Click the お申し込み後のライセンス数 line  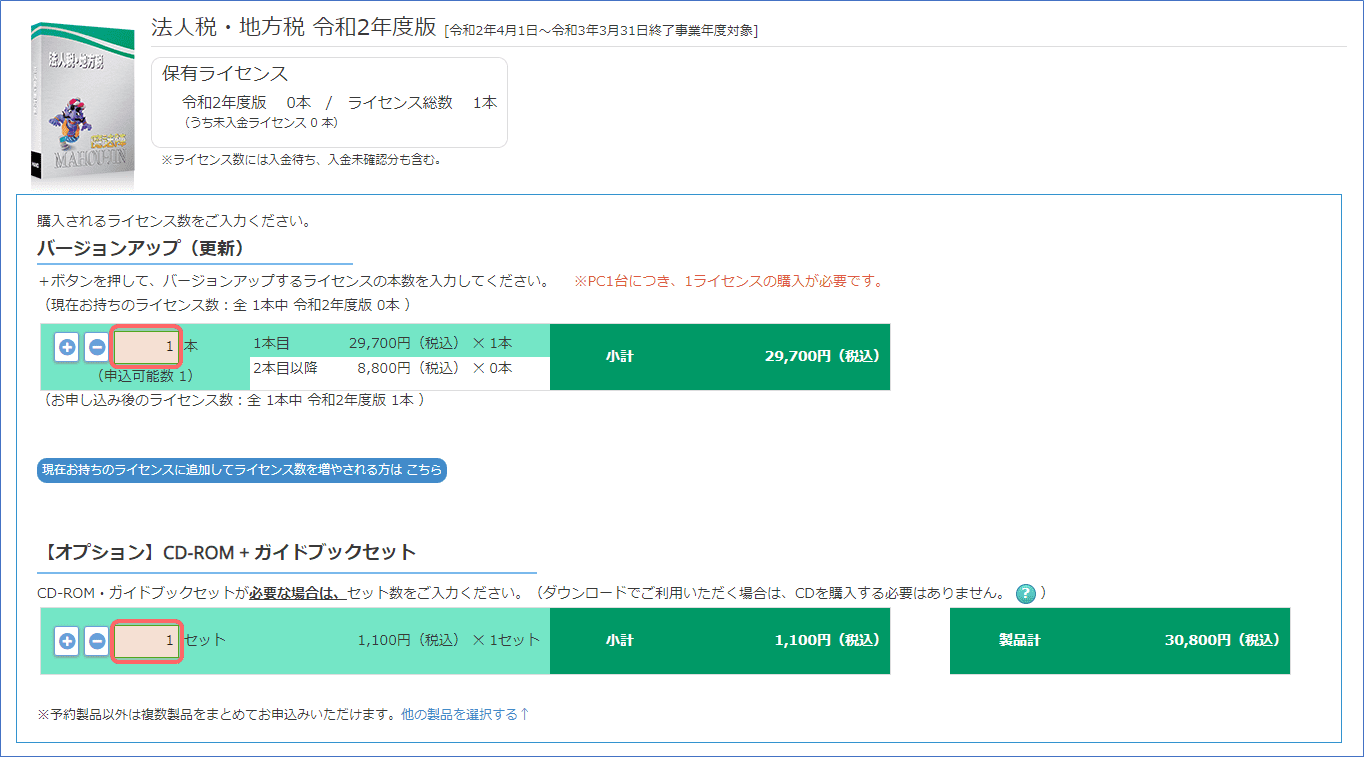coord(232,400)
